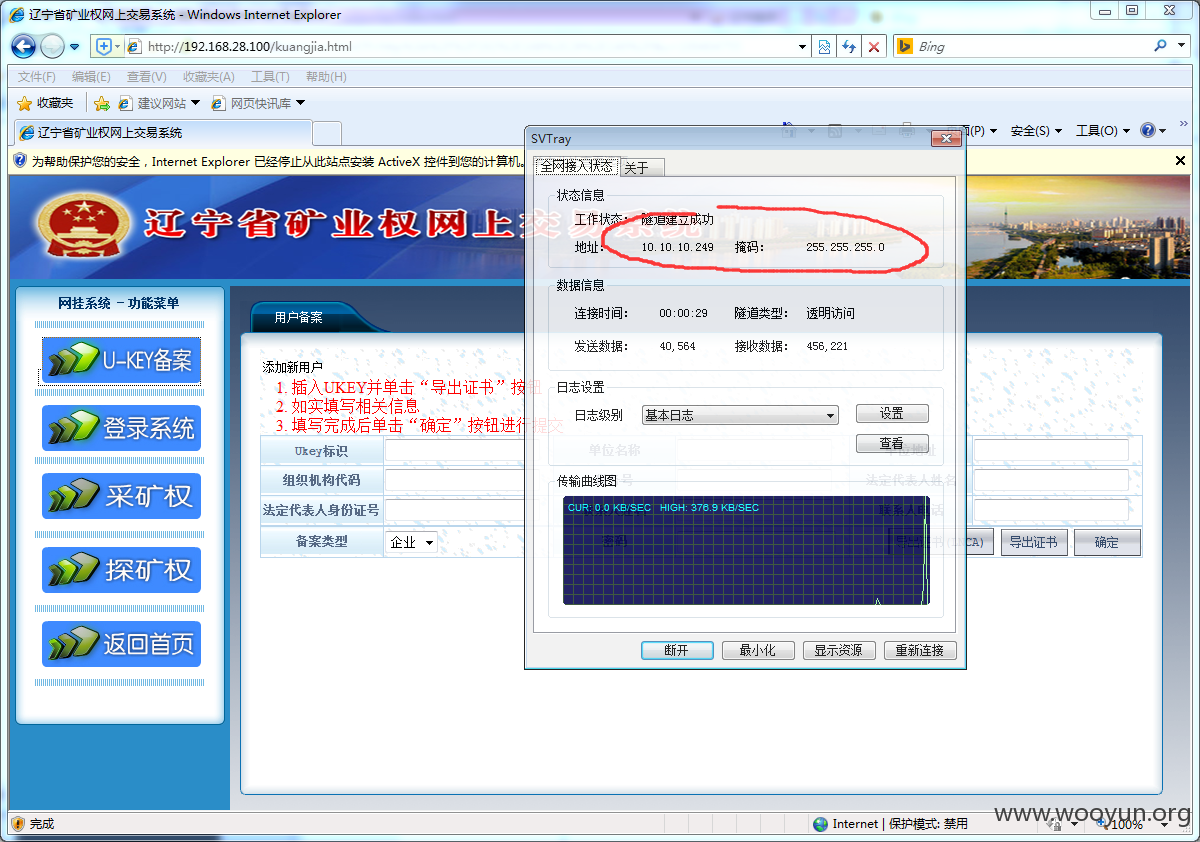Open the 采矿权 sidebar item
The width and height of the screenshot is (1200, 842).
point(121,496)
